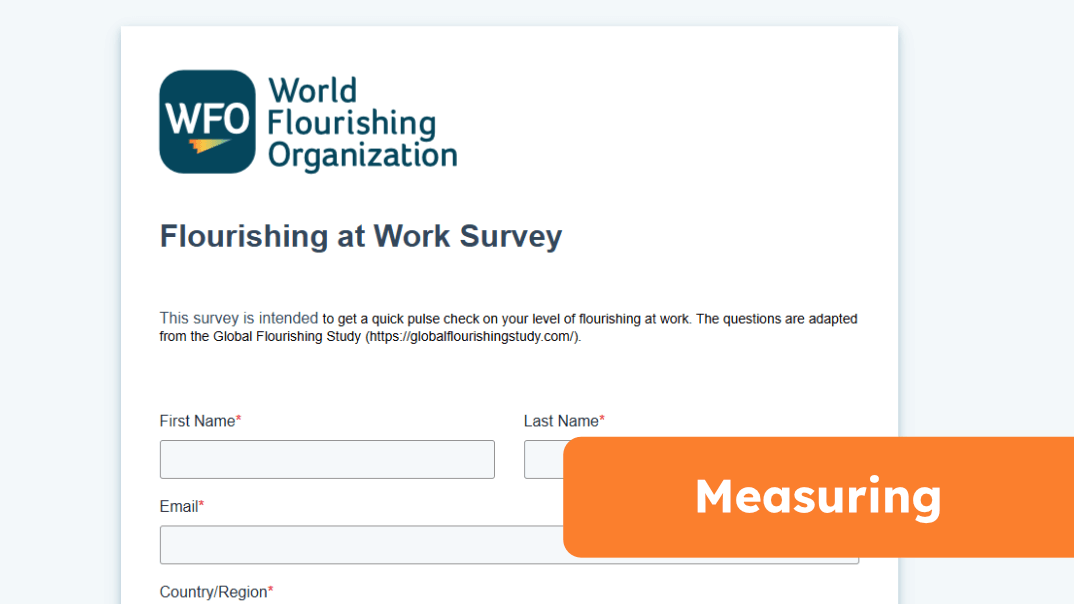Click the survey description paragraph
1074x604 pixels.
(508, 327)
